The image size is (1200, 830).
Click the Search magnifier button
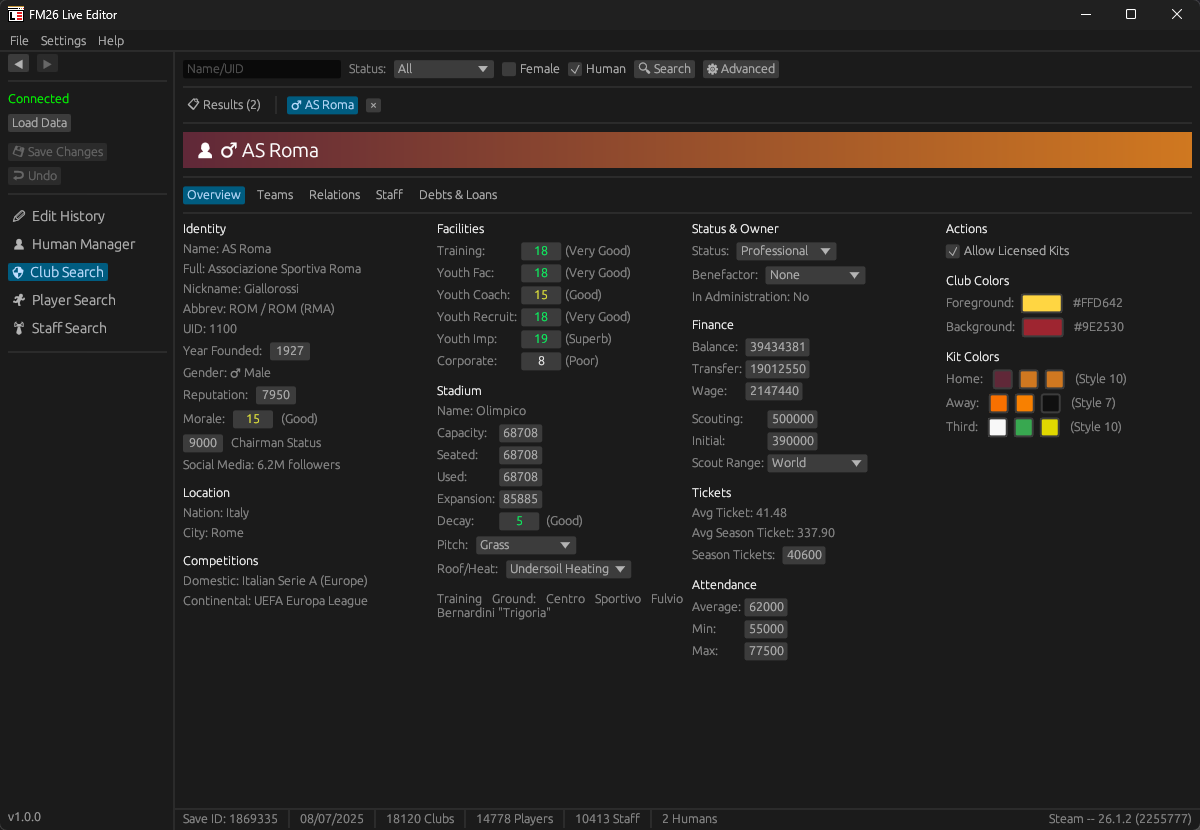click(664, 69)
